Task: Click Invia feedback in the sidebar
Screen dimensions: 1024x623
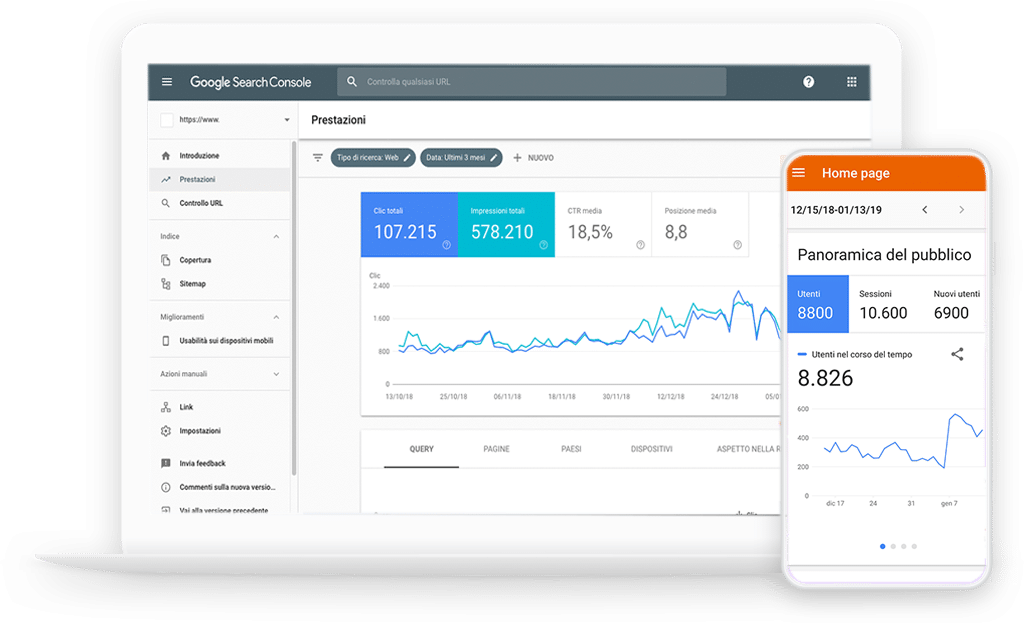Action: 219,463
